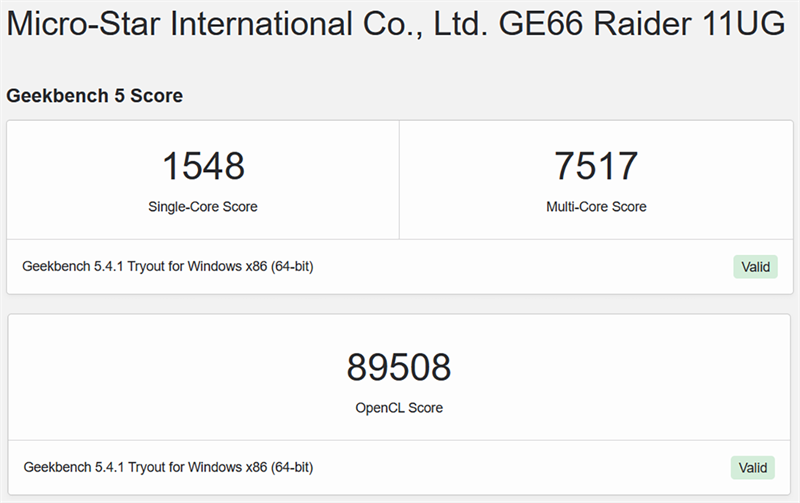Screen dimensions: 800x503
Task: Click the 1548 single-core score value
Action: click(203, 166)
